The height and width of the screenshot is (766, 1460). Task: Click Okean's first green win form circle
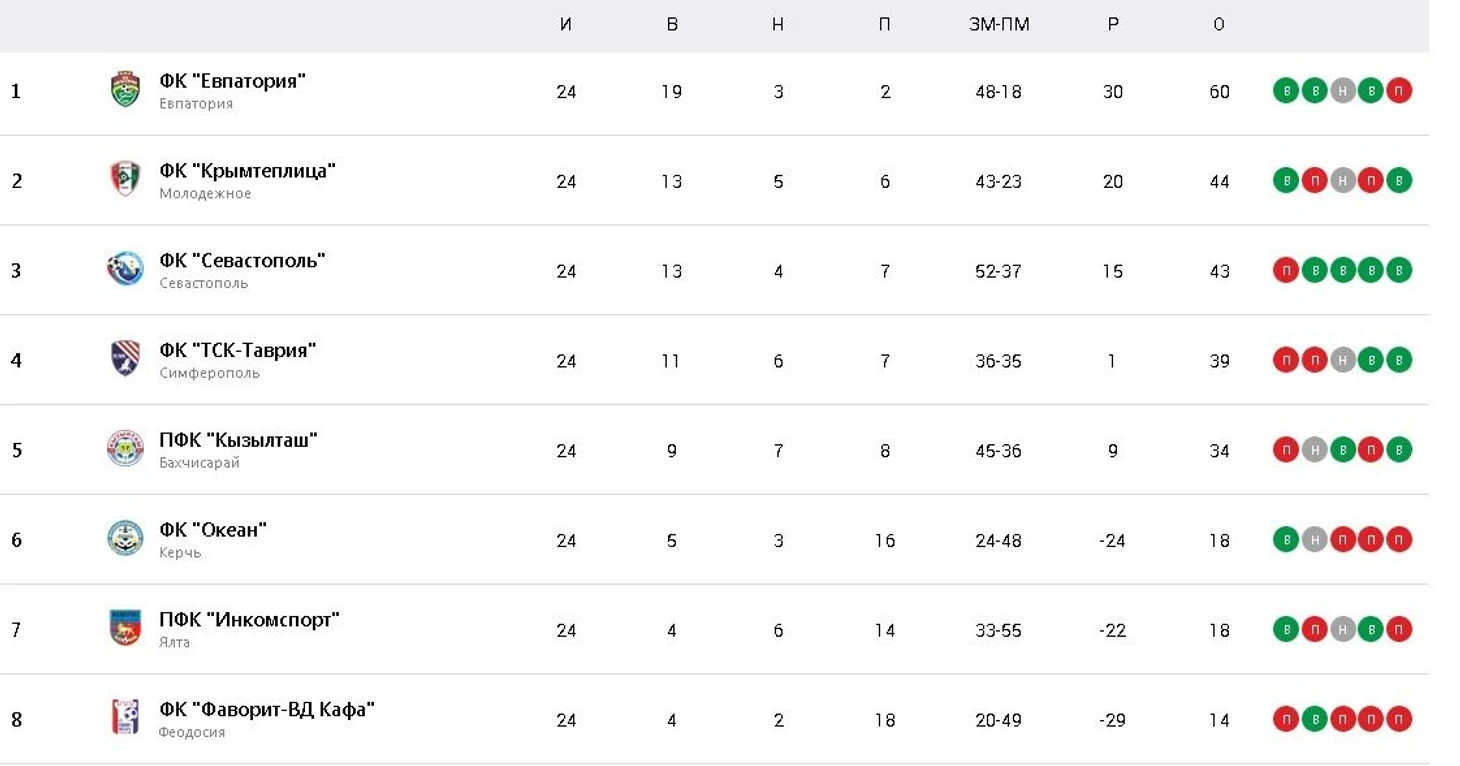pos(1286,540)
